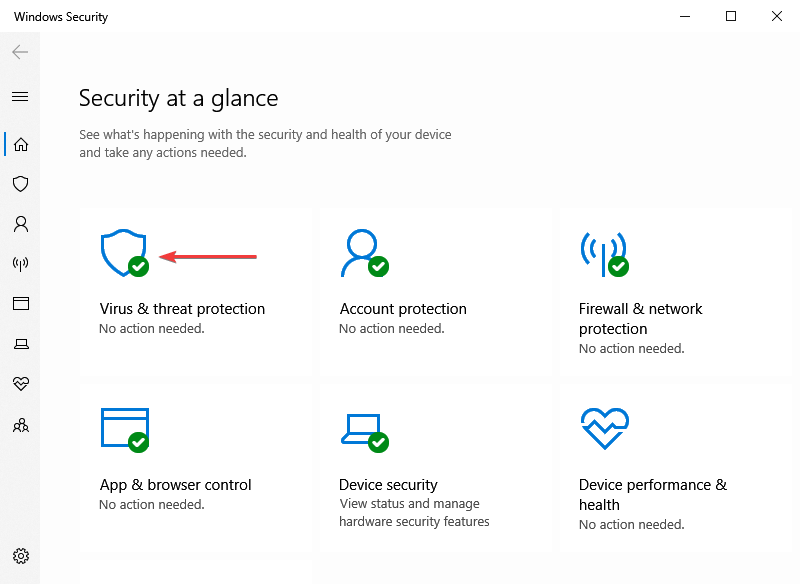Open Account protection person icon in sidebar
800x584 pixels.
(20, 224)
